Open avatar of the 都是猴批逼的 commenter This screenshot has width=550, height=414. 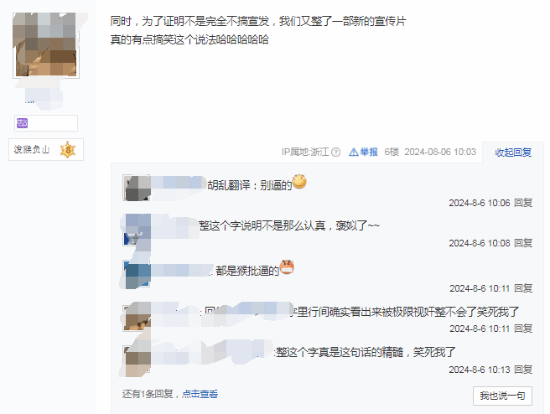[x=137, y=275]
